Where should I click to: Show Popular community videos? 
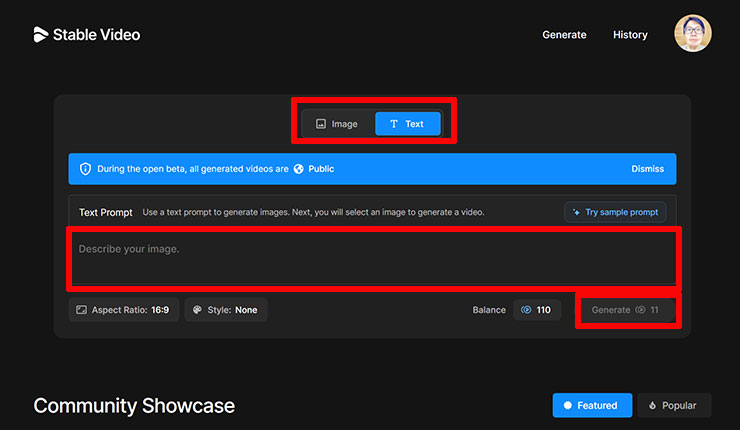click(x=673, y=405)
